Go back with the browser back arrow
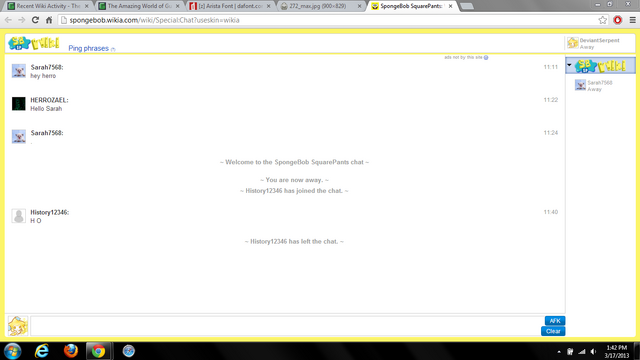Image resolution: width=640 pixels, height=360 pixels. click(8, 20)
